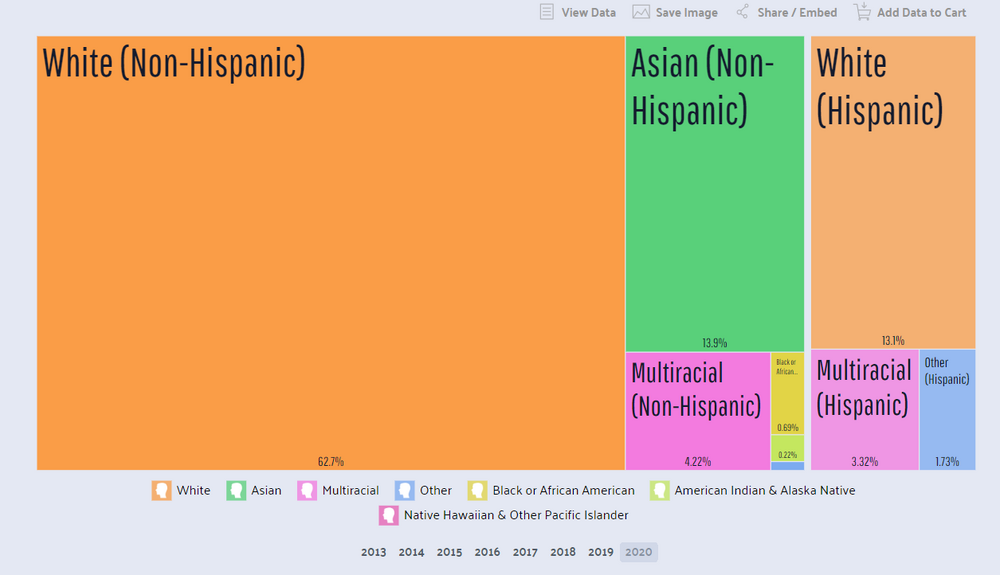Click the View Data table icon

click(x=546, y=12)
